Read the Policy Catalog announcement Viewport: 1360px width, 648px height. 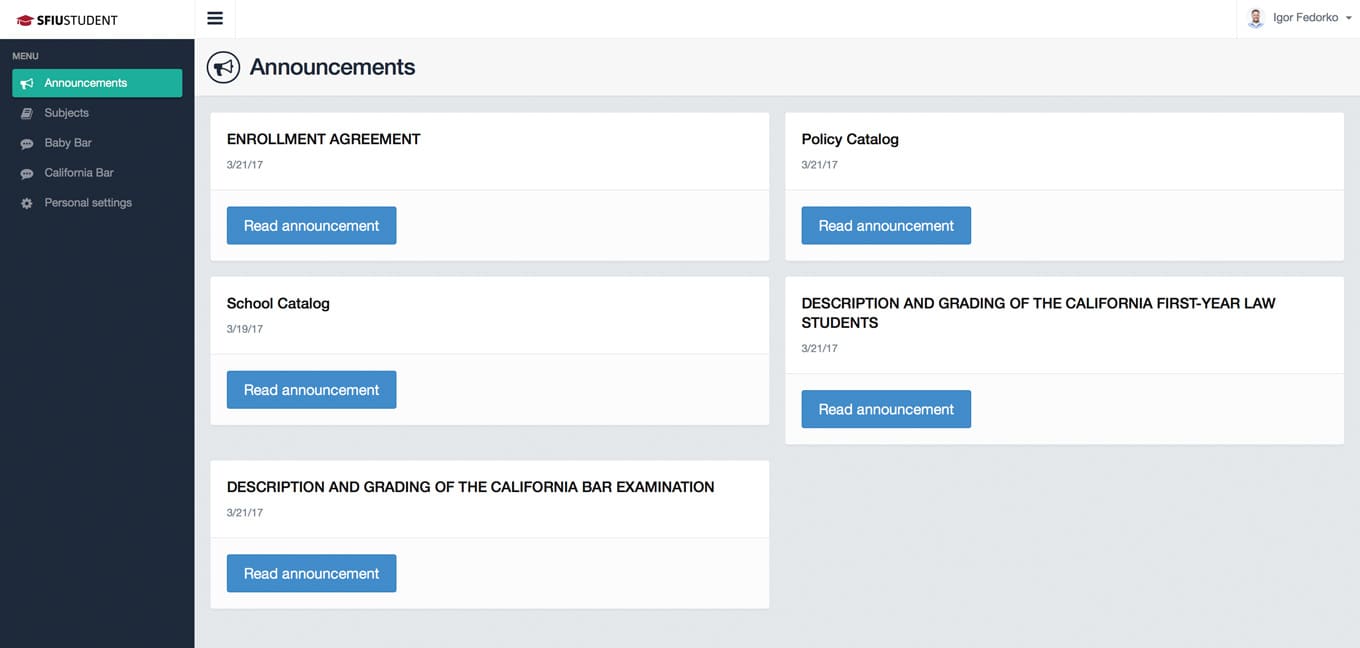coord(886,225)
